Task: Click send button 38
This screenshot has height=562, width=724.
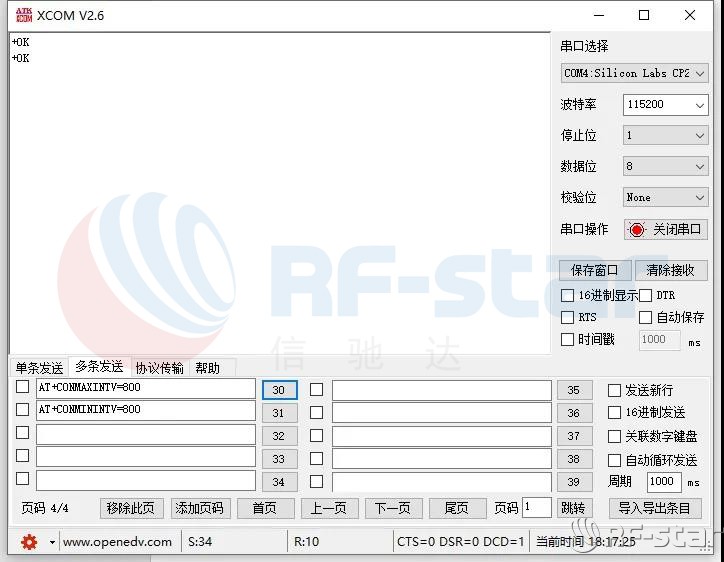Action: (x=575, y=459)
